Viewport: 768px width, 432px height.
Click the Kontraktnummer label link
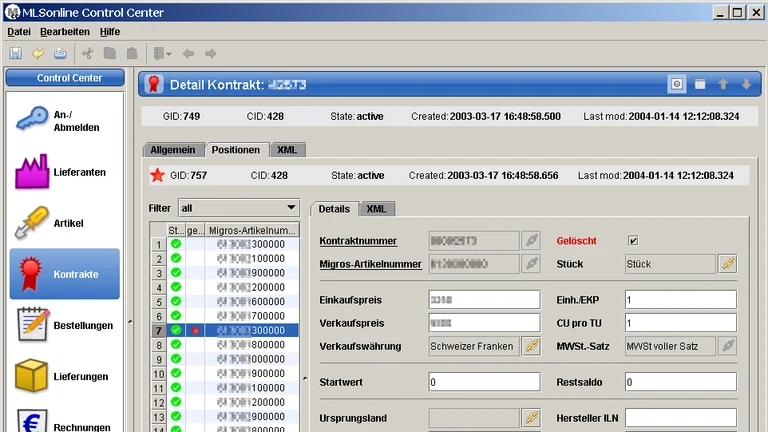(358, 241)
